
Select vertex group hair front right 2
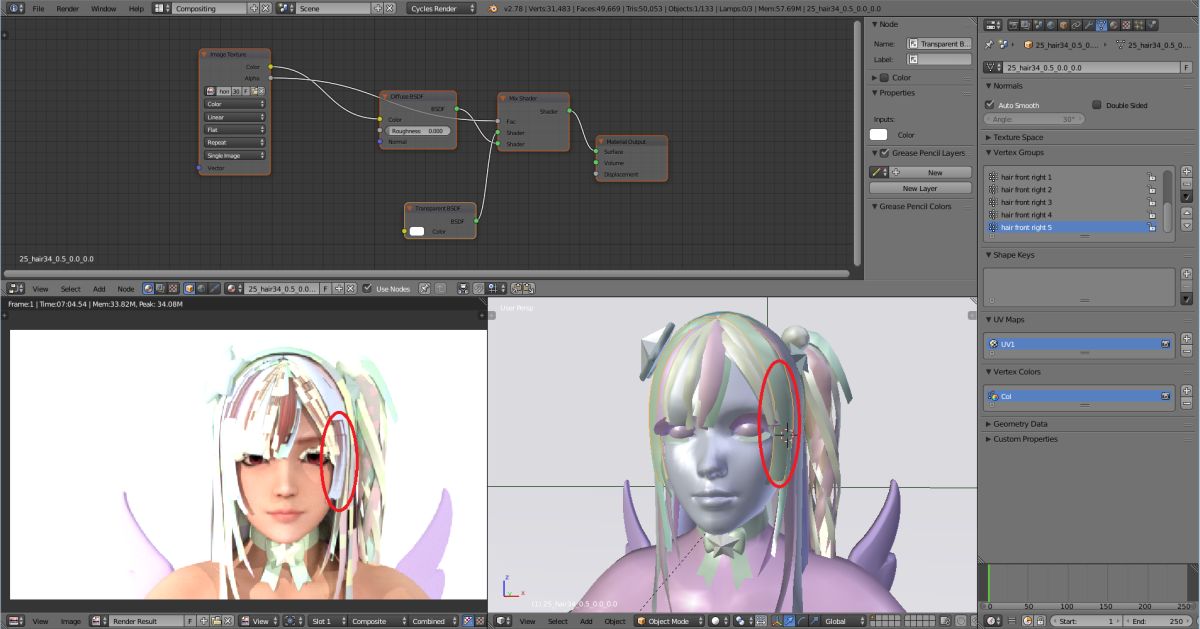click(1065, 189)
